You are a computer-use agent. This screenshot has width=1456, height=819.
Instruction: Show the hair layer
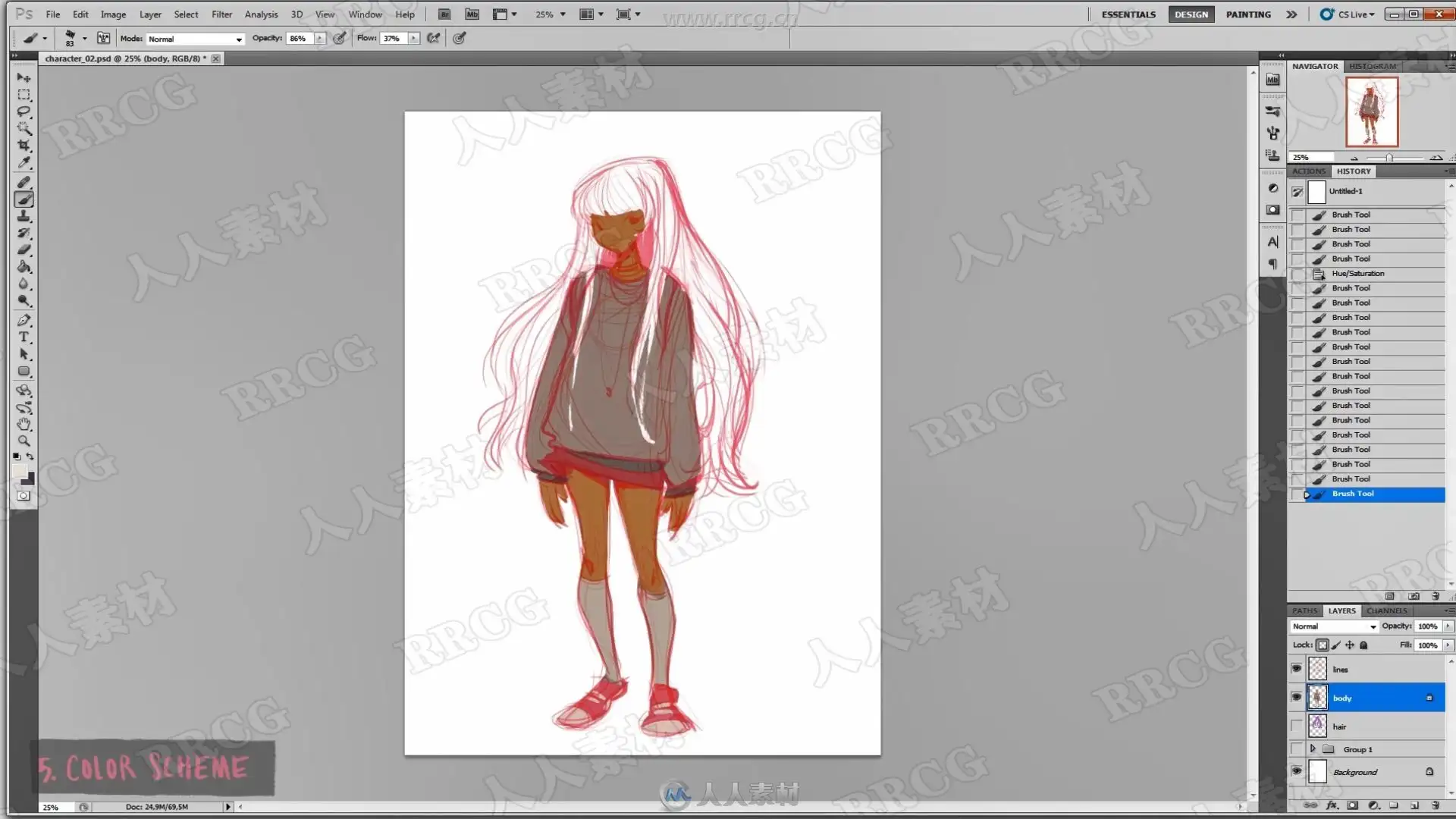tap(1297, 726)
